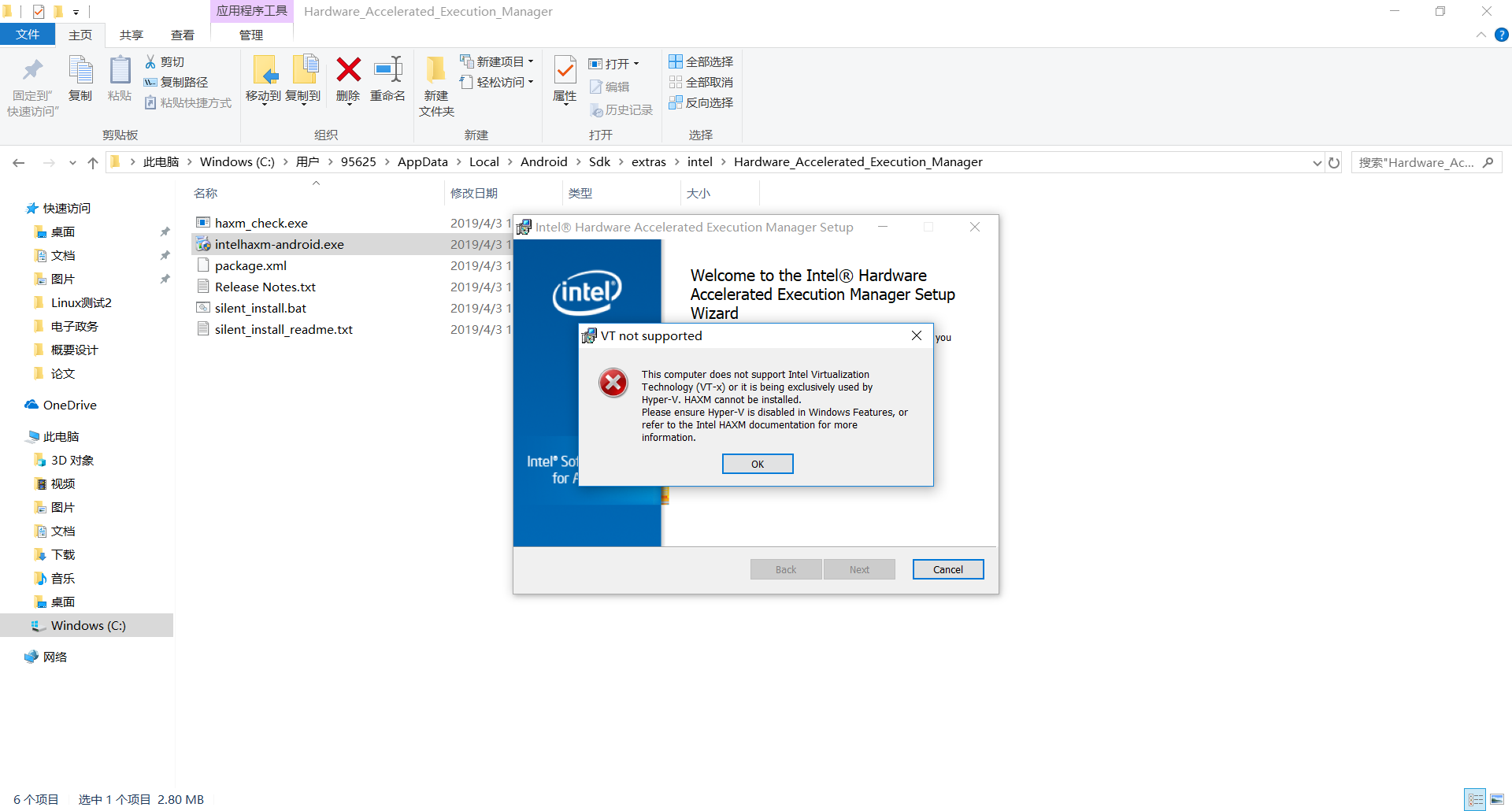This screenshot has height=811, width=1512.
Task: Open the Open (打开) dropdown in ribbon
Action: click(x=614, y=64)
